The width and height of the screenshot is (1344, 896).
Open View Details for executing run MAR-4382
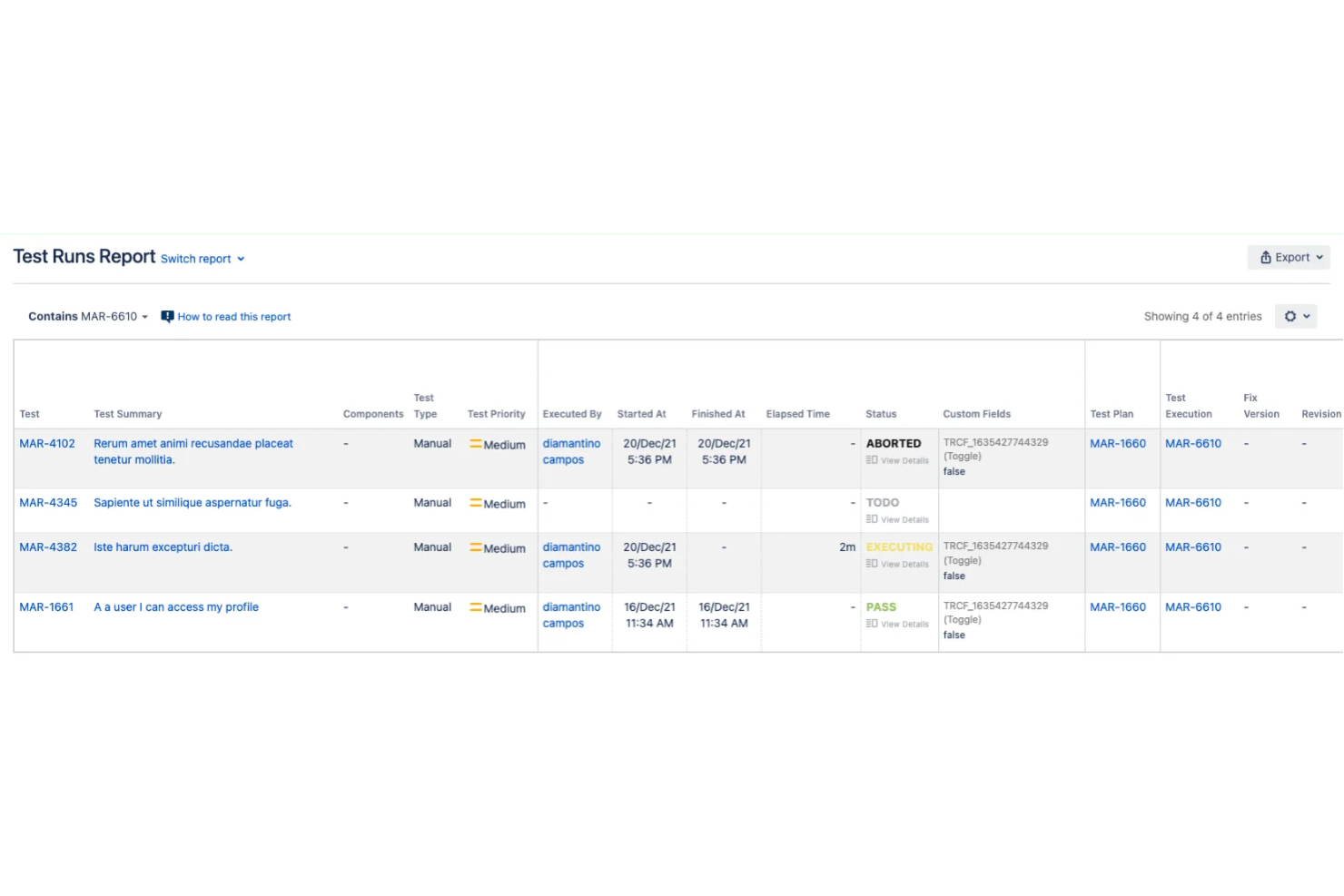[x=897, y=563]
